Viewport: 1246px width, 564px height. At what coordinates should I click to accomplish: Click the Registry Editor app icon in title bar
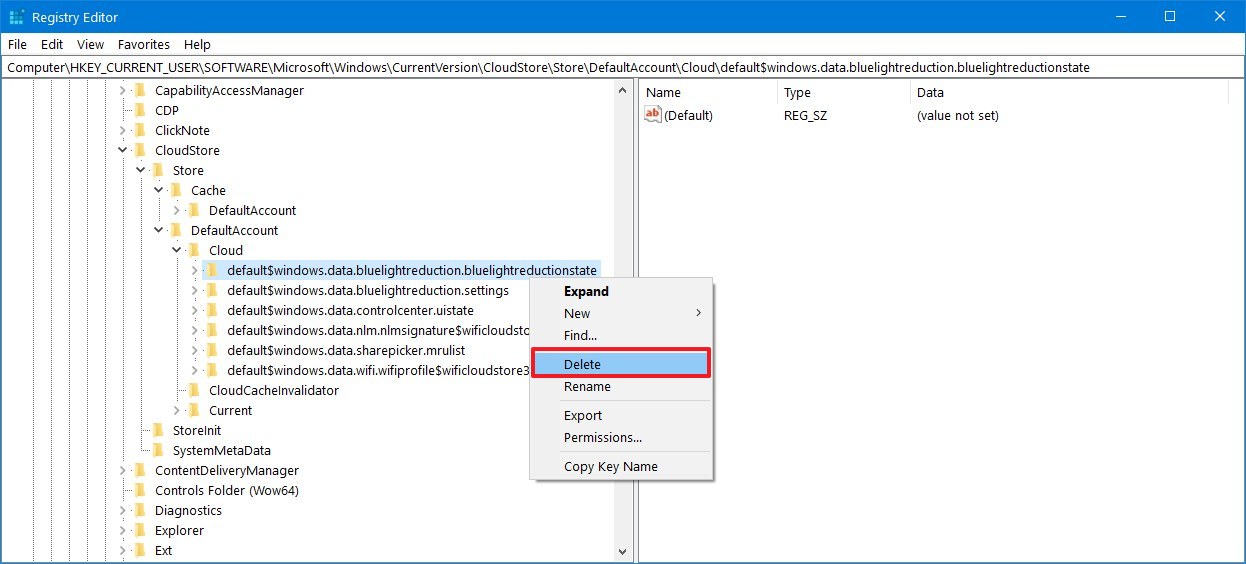coord(16,16)
